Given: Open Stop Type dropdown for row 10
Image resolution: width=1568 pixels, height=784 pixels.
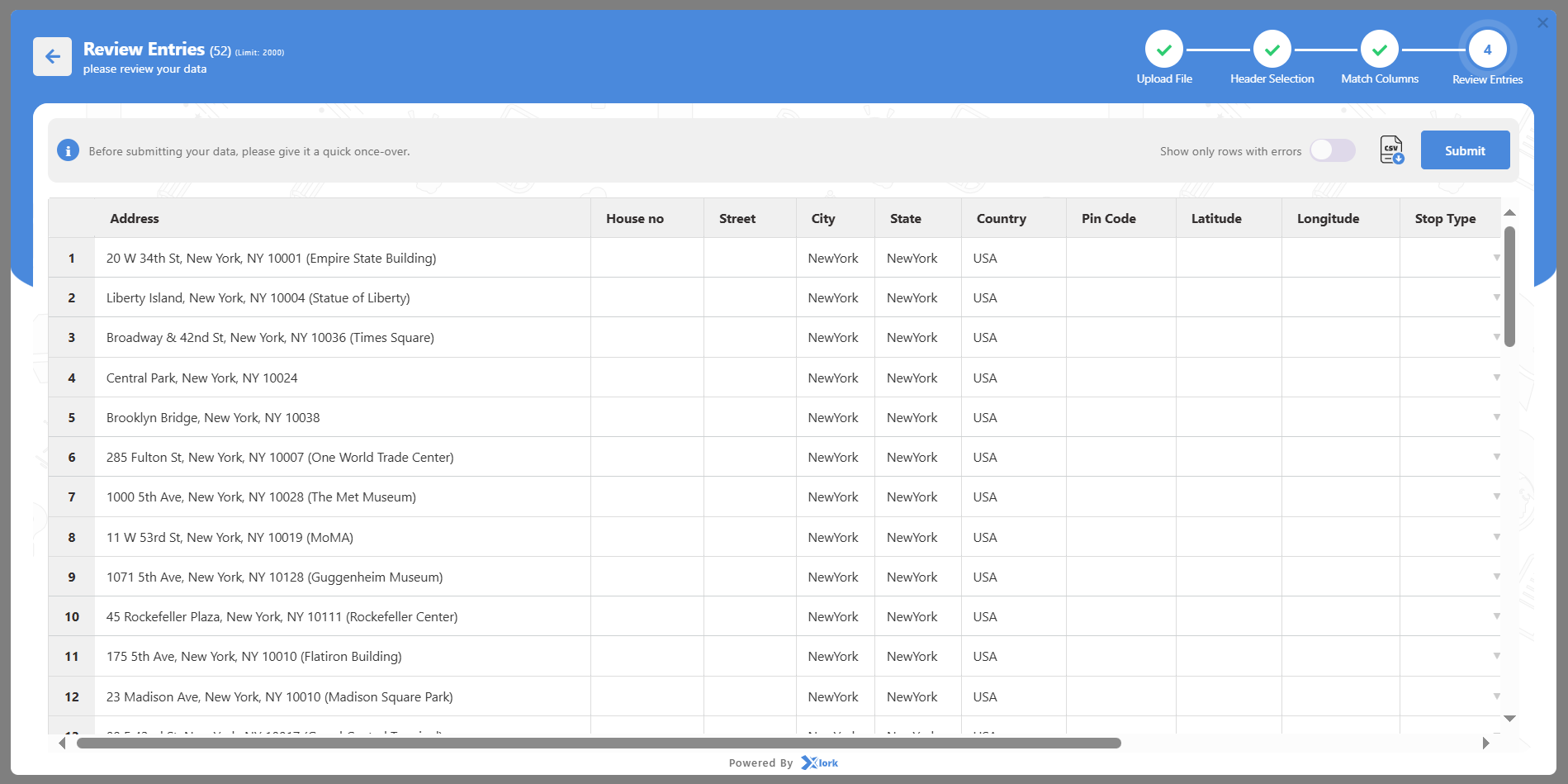Looking at the screenshot, I should 1496,616.
